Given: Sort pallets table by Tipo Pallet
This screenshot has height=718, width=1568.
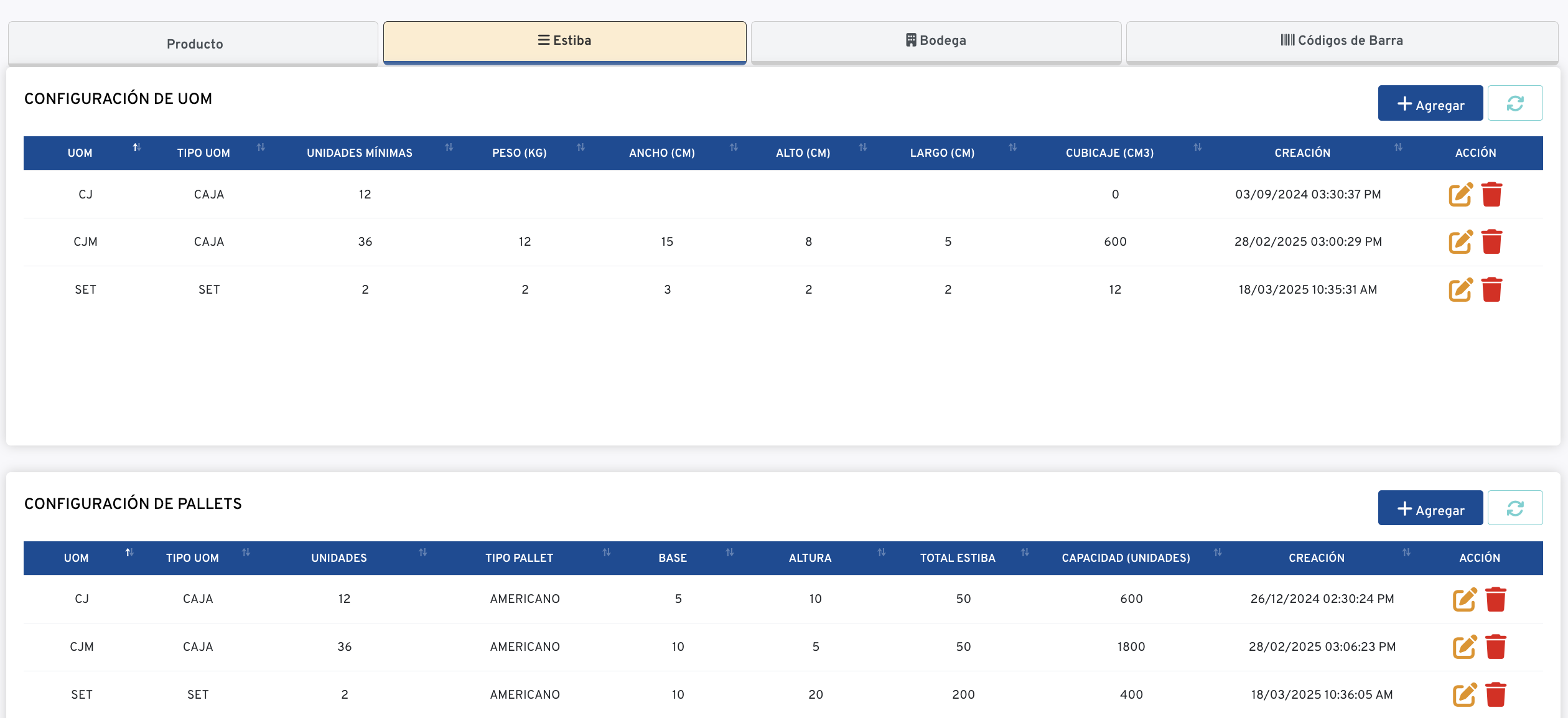Looking at the screenshot, I should [606, 552].
